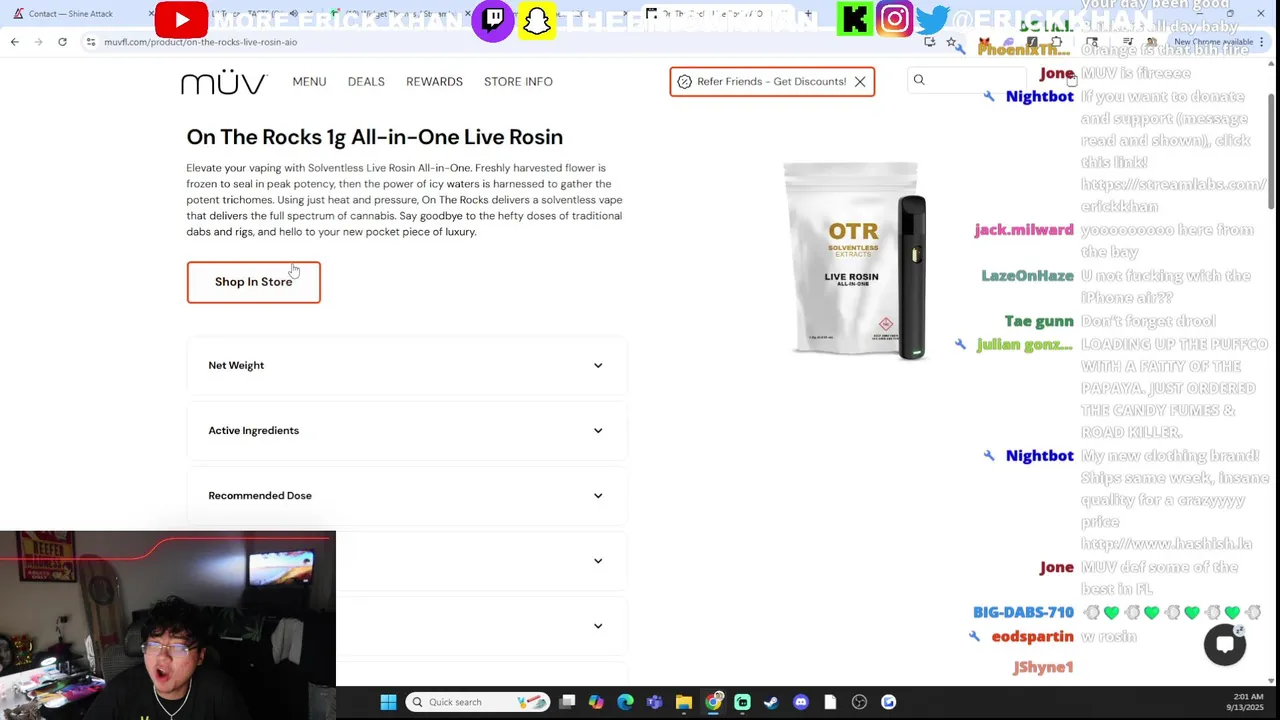Expand the Net Weight section
The width and height of the screenshot is (1280, 720).
tap(405, 366)
